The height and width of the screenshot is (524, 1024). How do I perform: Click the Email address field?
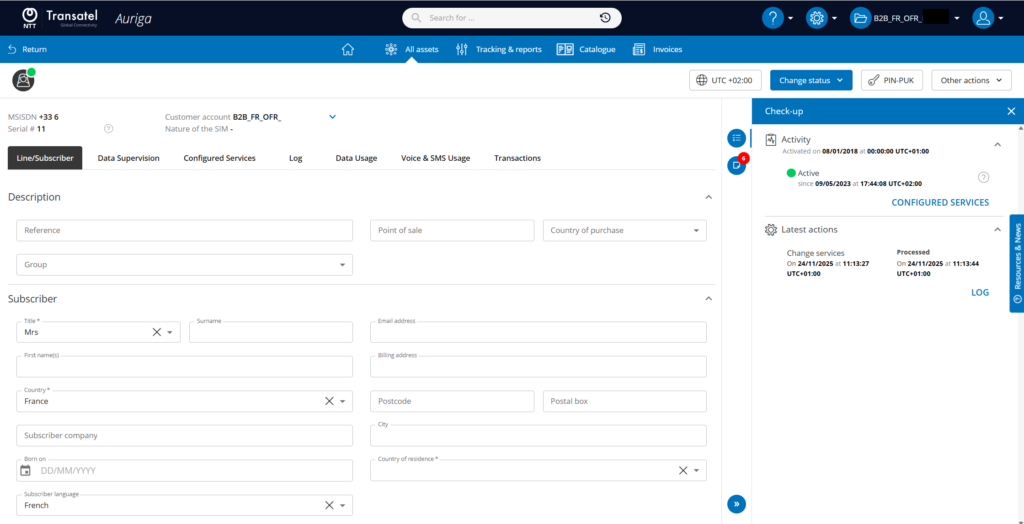538,332
